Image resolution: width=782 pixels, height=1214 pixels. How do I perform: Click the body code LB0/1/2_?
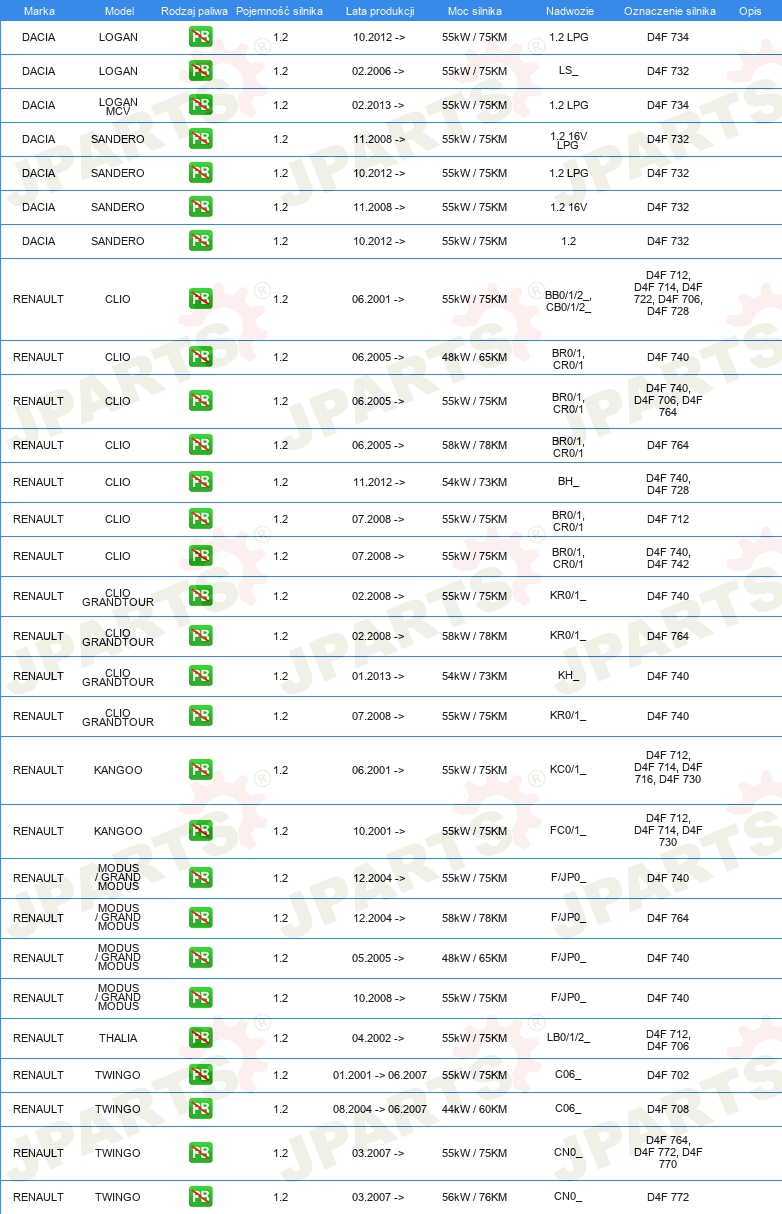pyautogui.click(x=568, y=1038)
